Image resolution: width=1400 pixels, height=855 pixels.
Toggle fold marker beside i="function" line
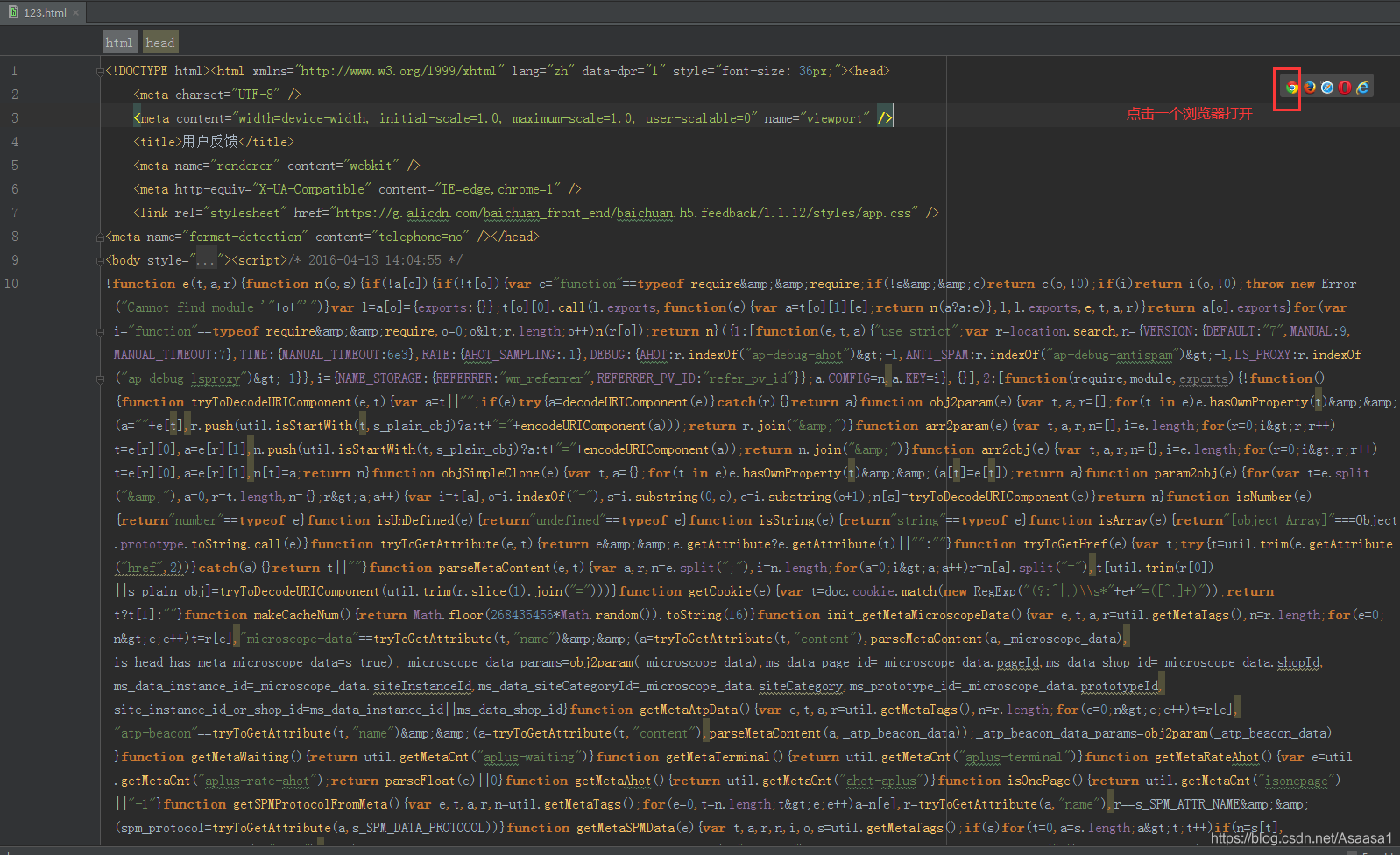[x=100, y=331]
